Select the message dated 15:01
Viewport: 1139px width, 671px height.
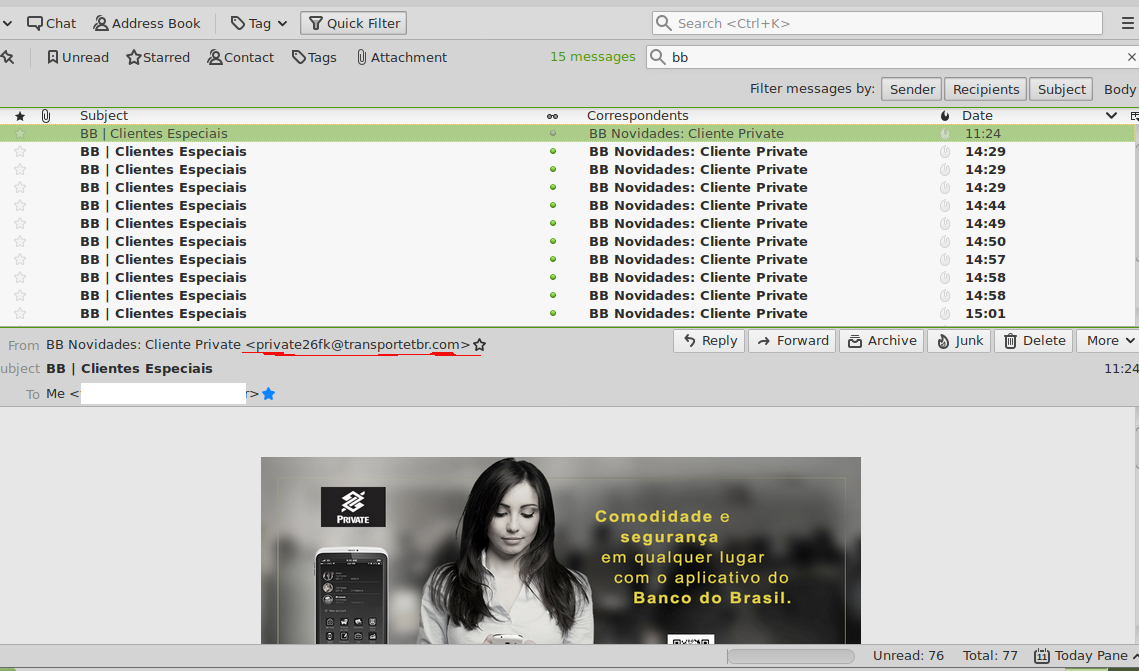pos(567,314)
